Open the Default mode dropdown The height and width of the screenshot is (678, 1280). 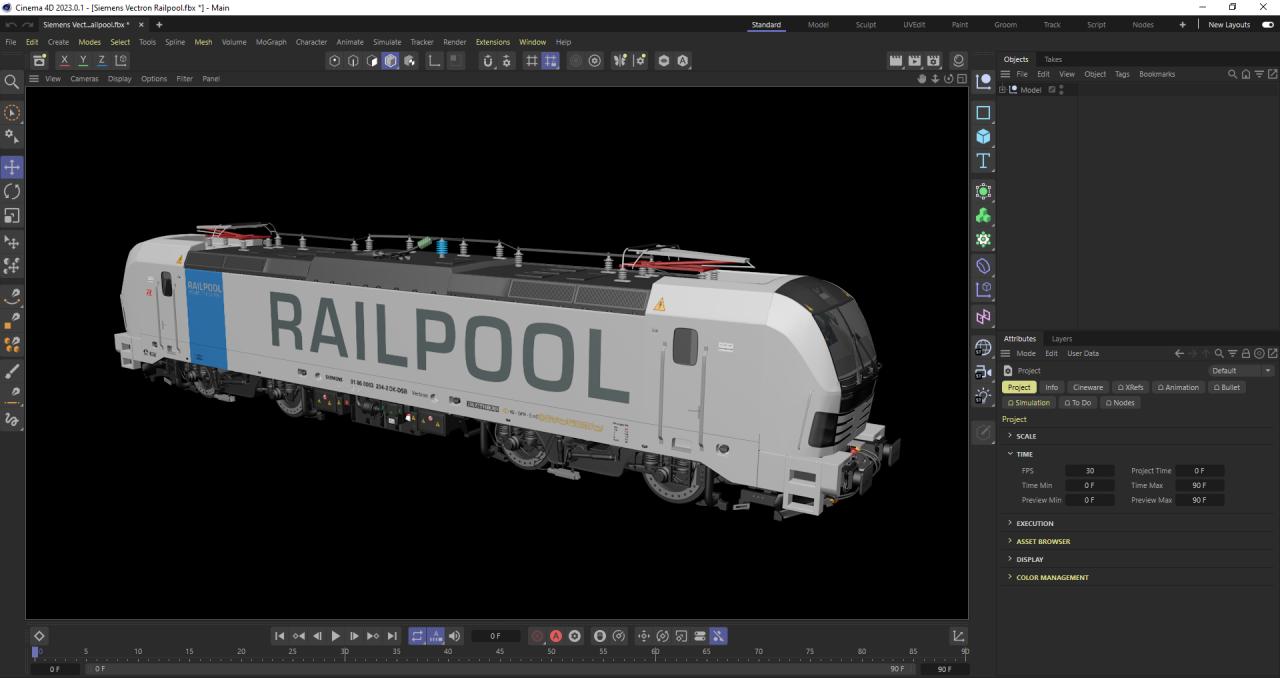pyautogui.click(x=1241, y=370)
